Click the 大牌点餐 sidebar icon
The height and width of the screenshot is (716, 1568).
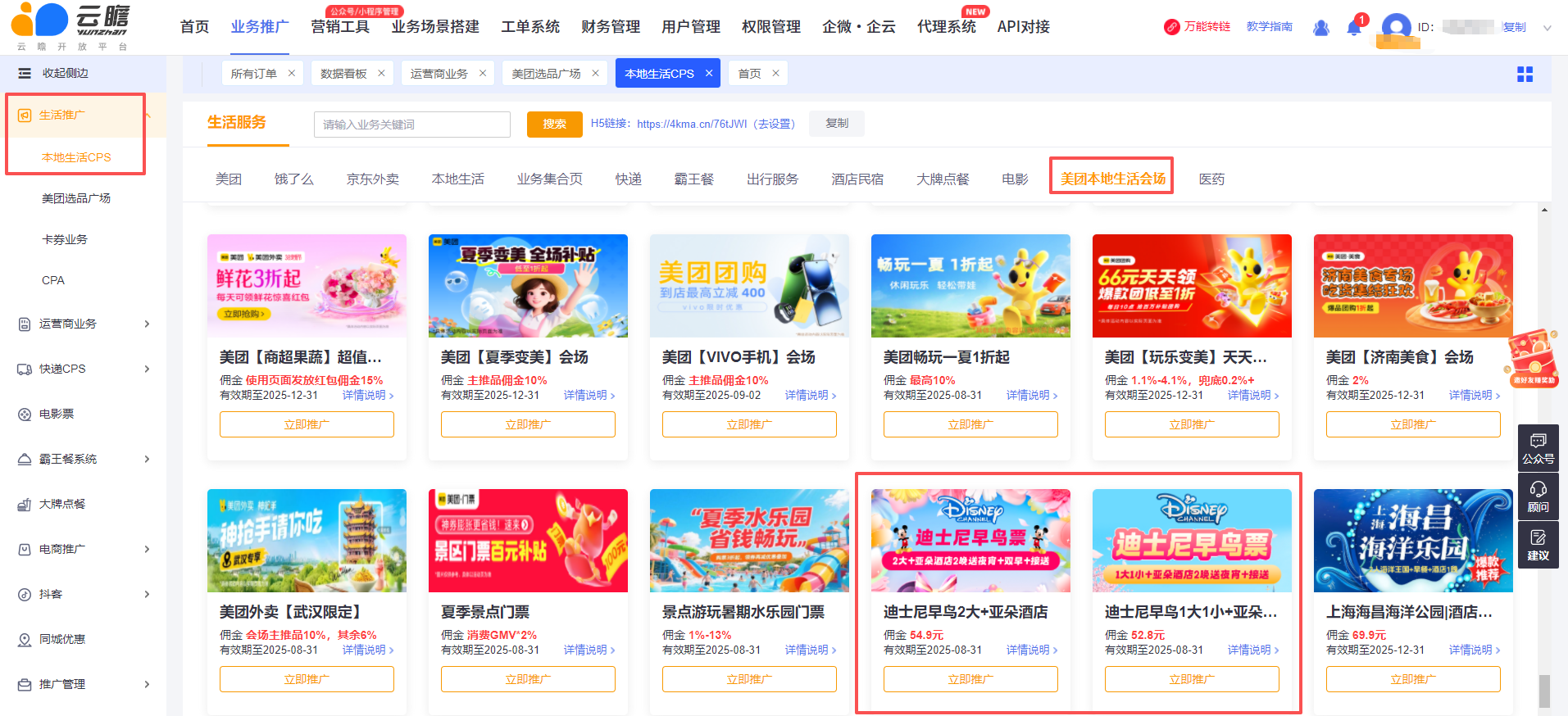[x=25, y=504]
